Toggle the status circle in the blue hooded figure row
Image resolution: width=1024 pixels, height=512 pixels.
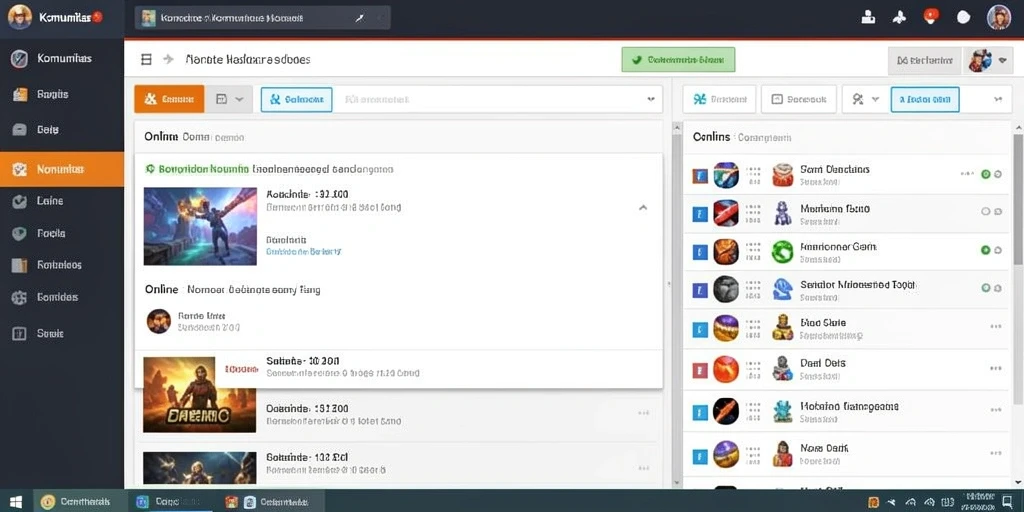(x=985, y=288)
